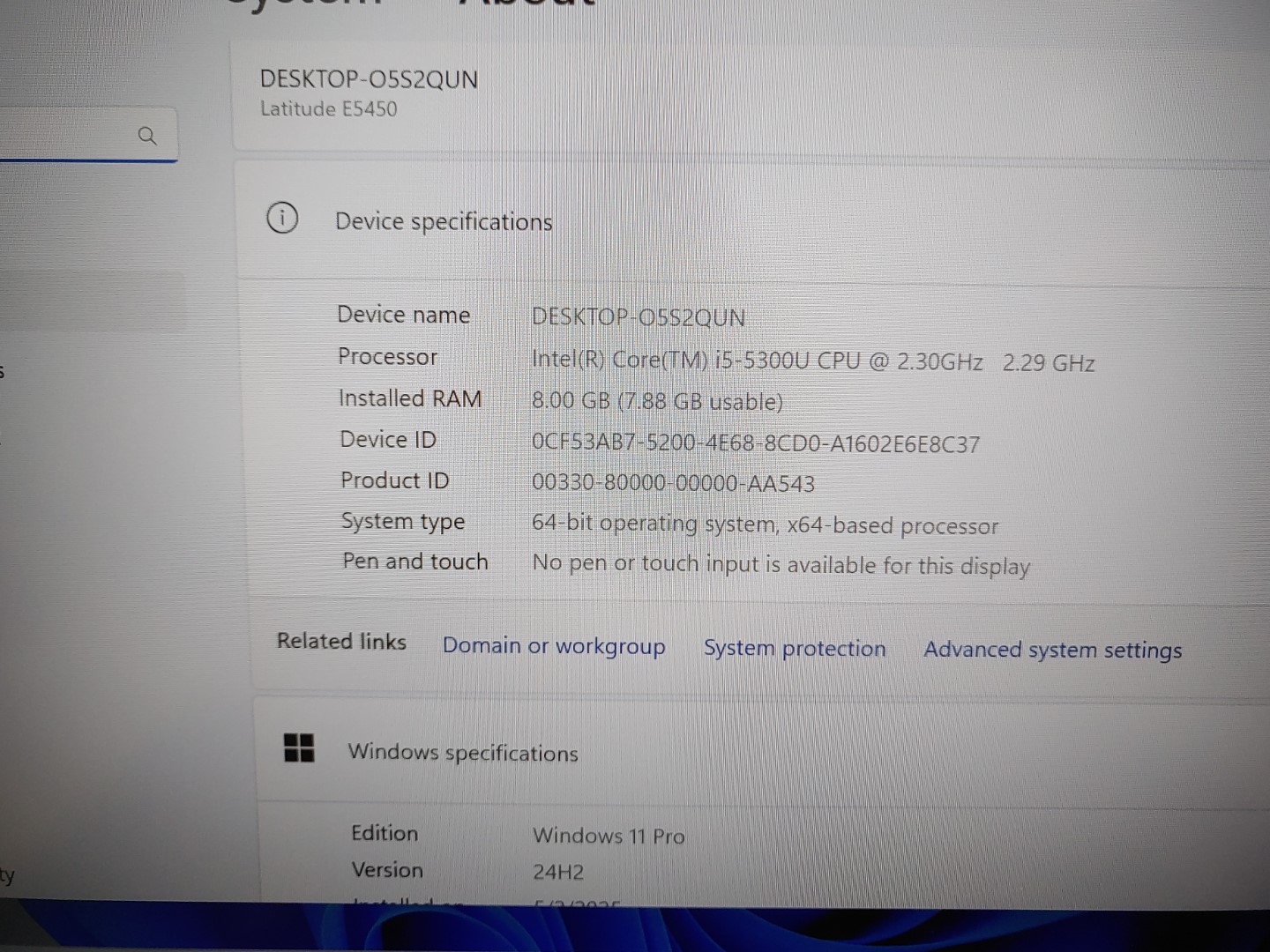Select the Product ID value
This screenshot has width=1270, height=952.
pyautogui.click(x=674, y=483)
